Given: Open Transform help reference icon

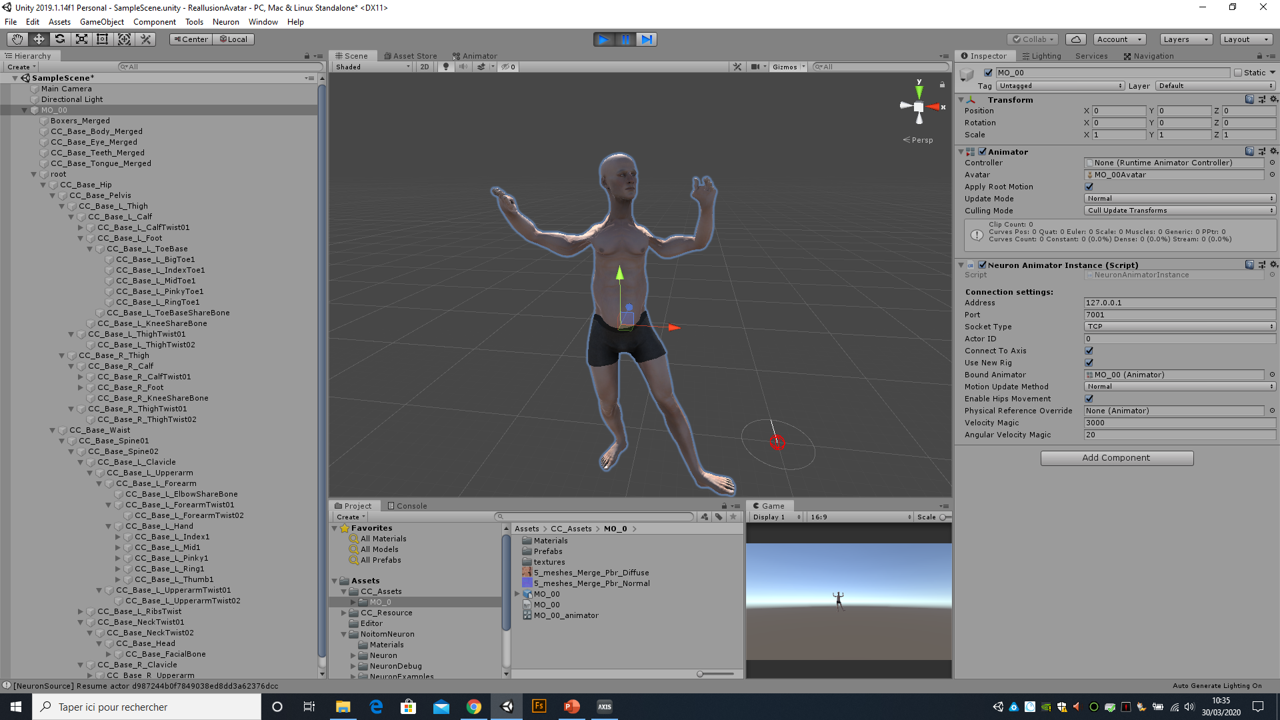Looking at the screenshot, I should point(1250,100).
